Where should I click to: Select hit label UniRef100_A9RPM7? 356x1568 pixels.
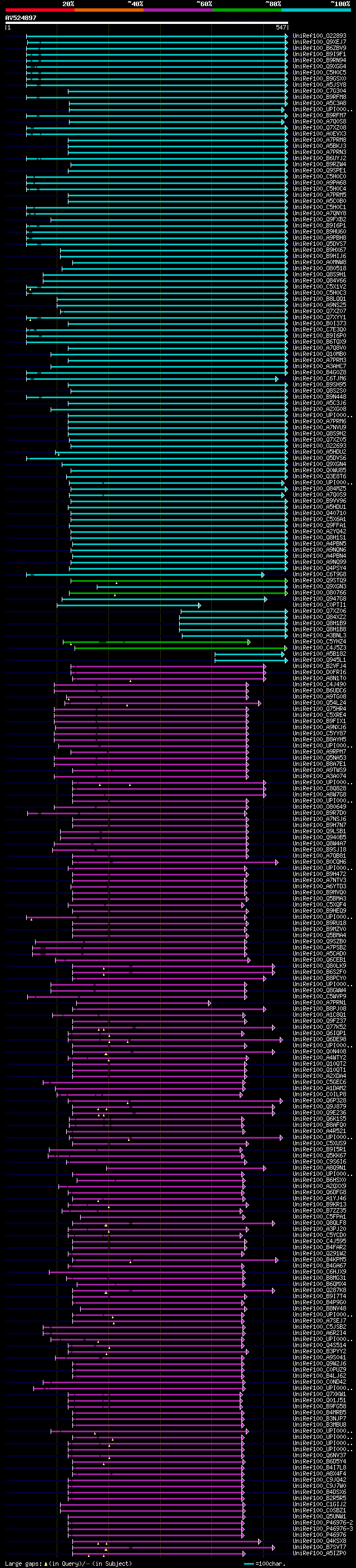319,752
